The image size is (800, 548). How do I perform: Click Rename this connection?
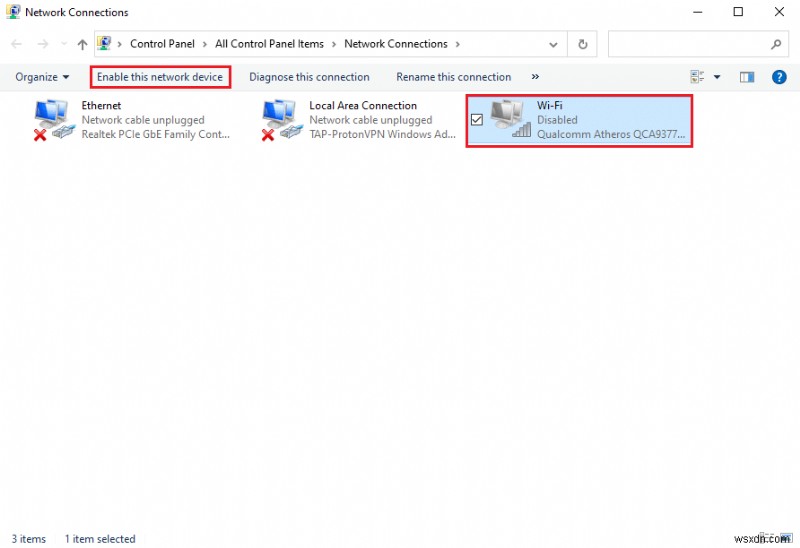(x=454, y=77)
